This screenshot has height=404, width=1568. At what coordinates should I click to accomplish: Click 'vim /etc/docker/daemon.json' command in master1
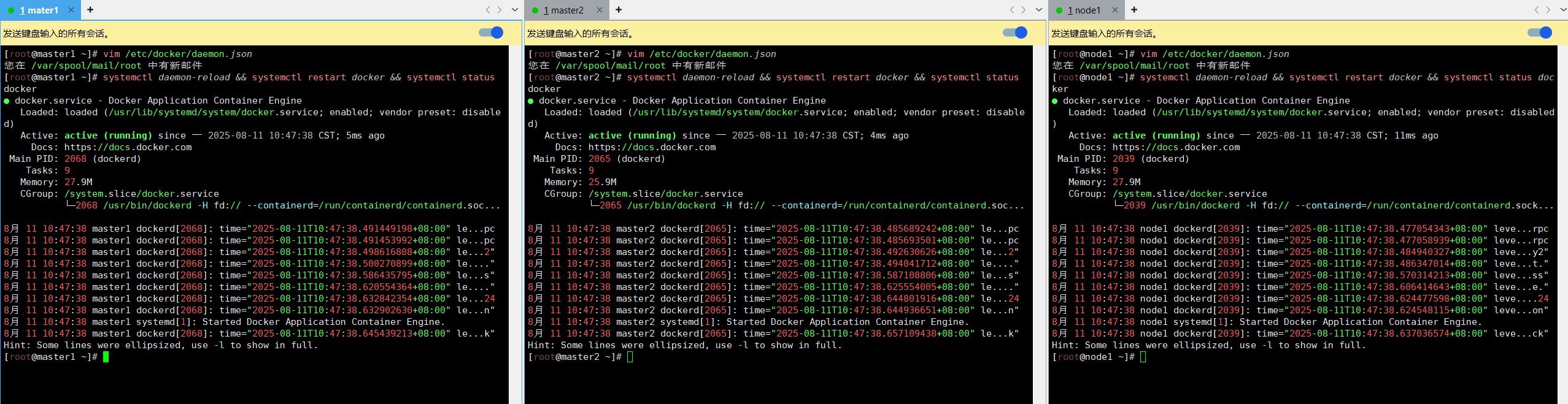click(177, 54)
